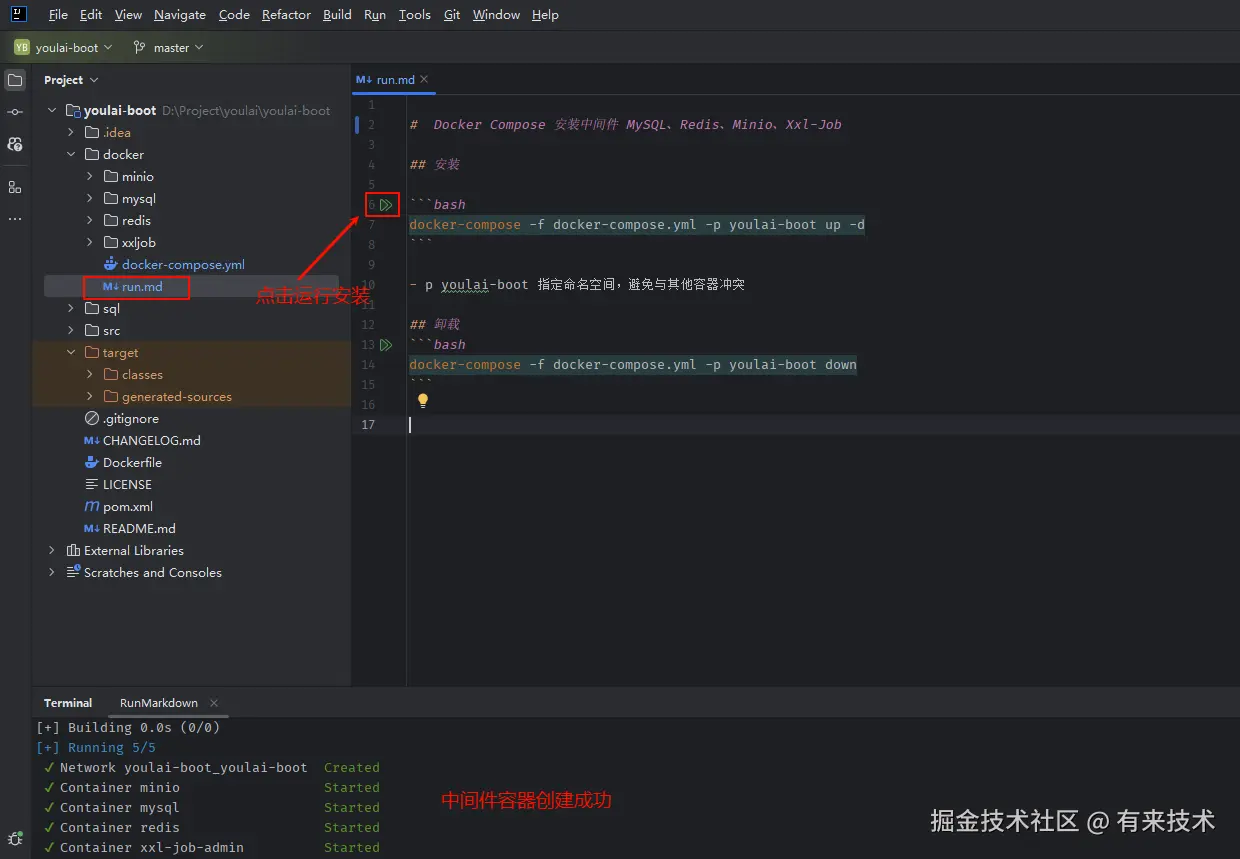
Task: Click '[+] Running 5/5' terminal line
Action: point(96,747)
